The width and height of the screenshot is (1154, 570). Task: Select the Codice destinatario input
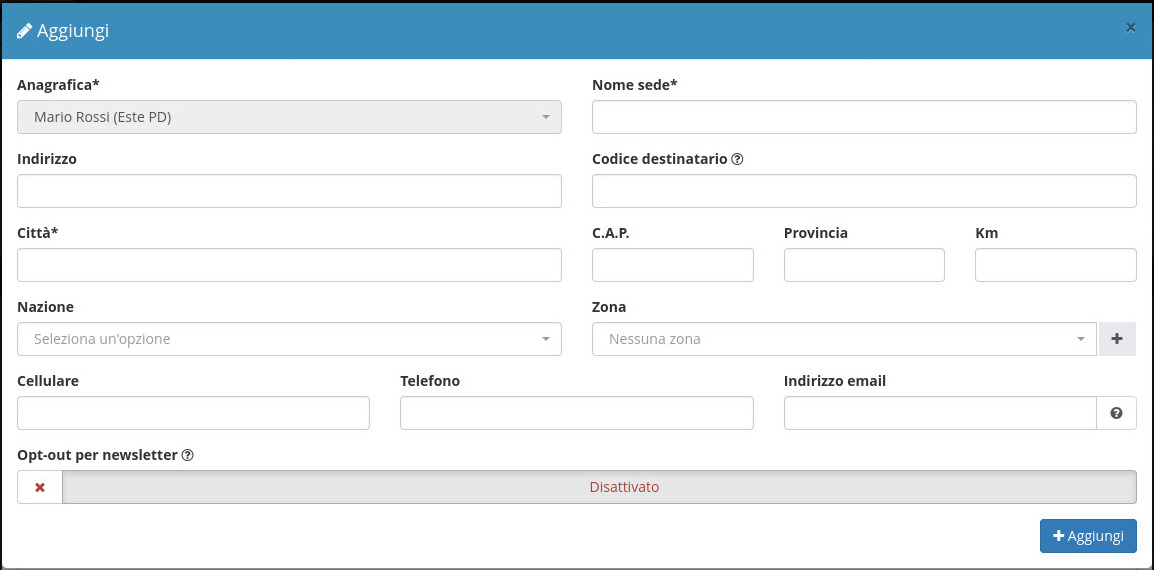tap(864, 191)
